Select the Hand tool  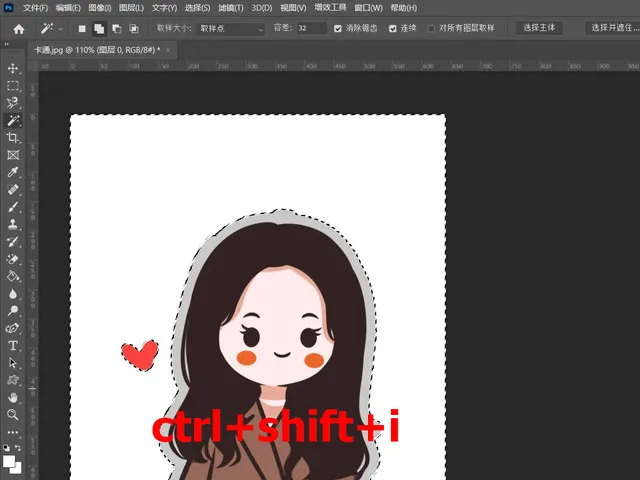(x=13, y=397)
